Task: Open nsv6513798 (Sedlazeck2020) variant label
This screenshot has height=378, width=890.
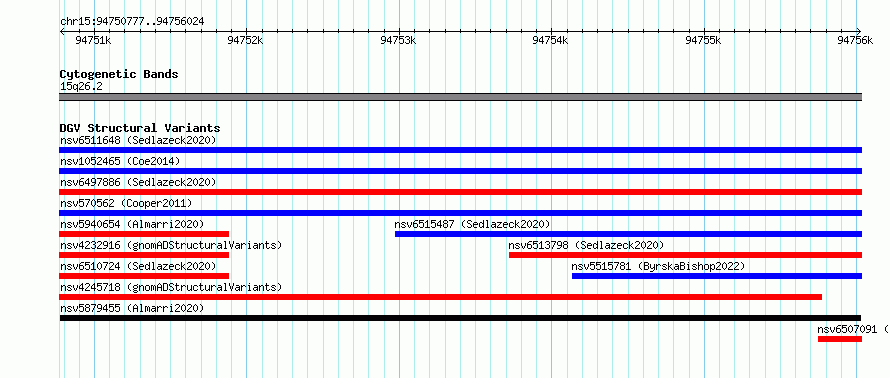Action: 586,245
